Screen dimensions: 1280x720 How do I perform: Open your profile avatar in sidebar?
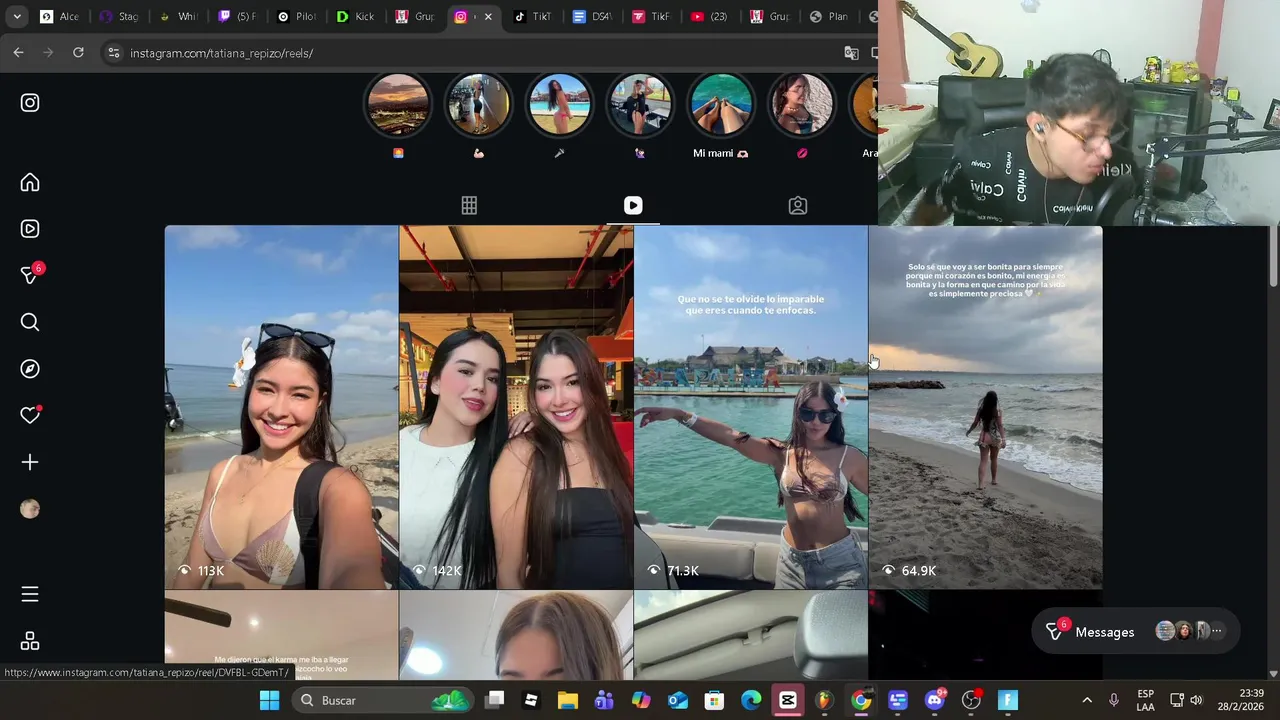(30, 509)
